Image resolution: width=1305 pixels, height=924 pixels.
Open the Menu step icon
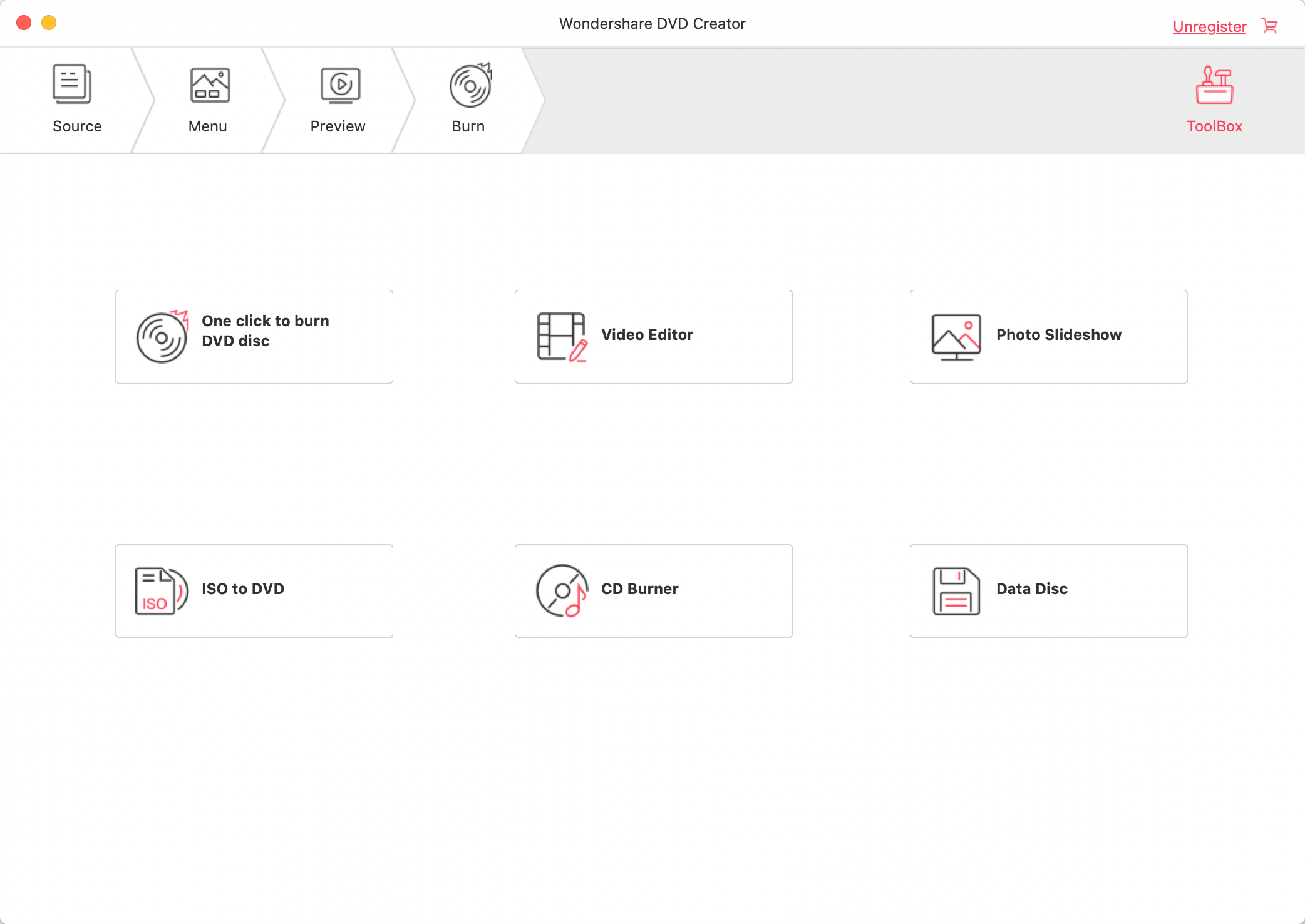(x=210, y=85)
